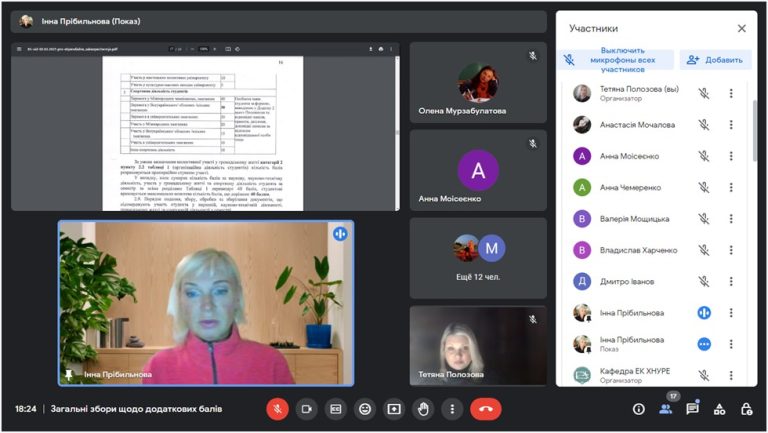
Task: Open options menu for speaking Інна Прібильнова row
Action: pyautogui.click(x=731, y=313)
